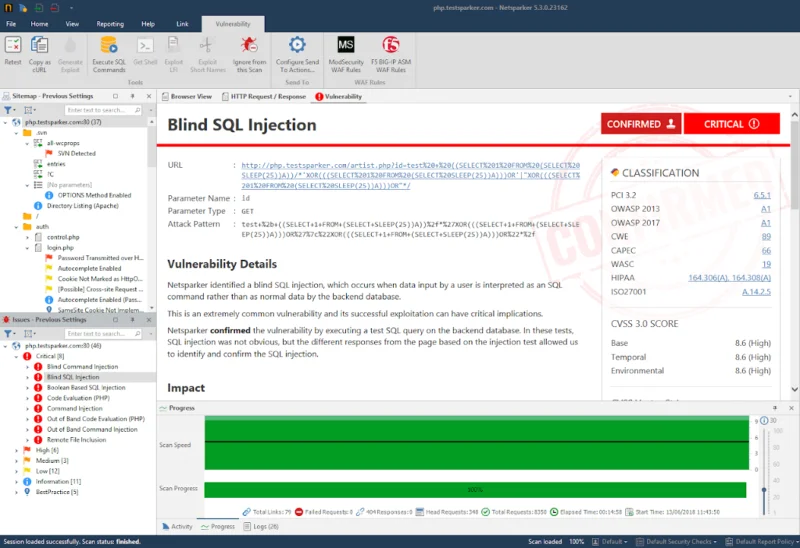This screenshot has height=548, width=800.
Task: Click the Issues panel filter icon
Action: point(9,333)
